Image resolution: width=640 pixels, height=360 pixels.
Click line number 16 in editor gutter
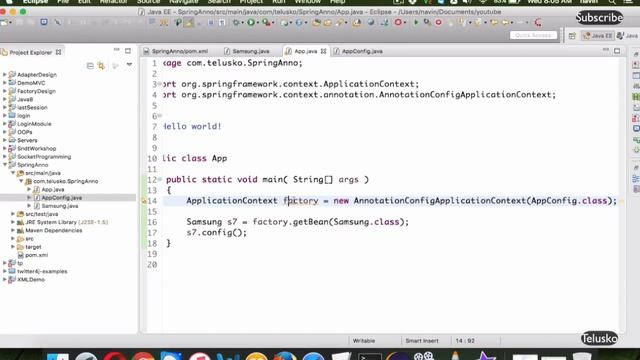click(152, 222)
